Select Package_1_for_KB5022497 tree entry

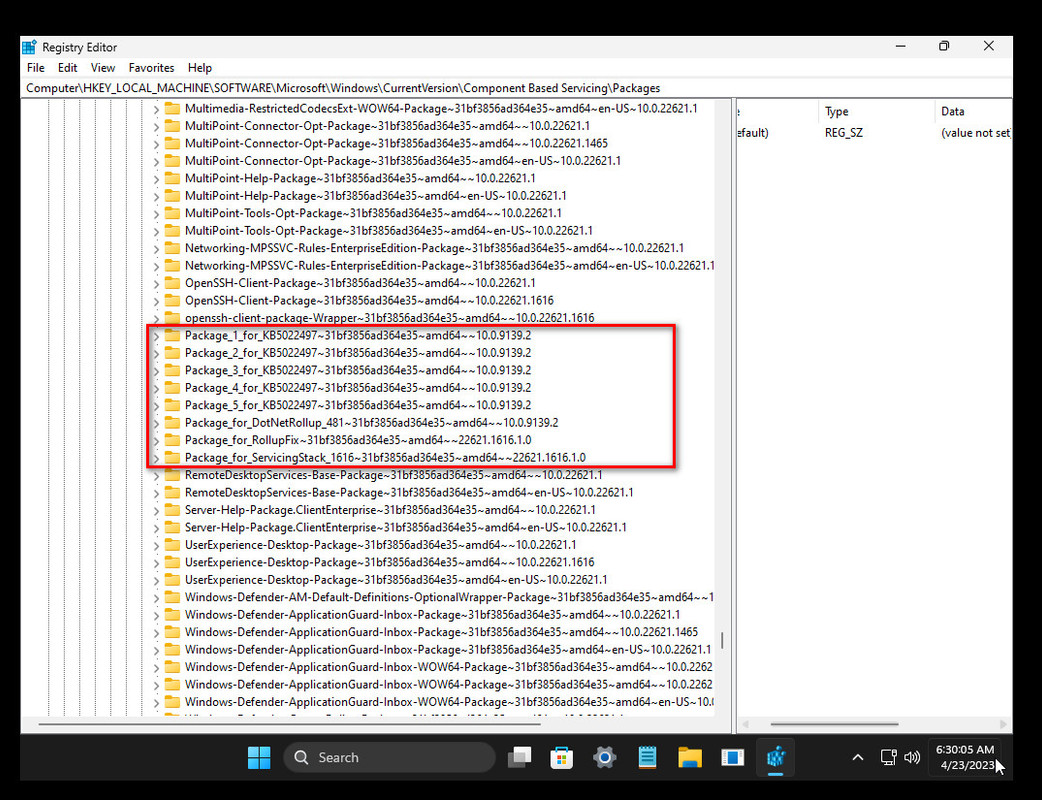pos(358,335)
